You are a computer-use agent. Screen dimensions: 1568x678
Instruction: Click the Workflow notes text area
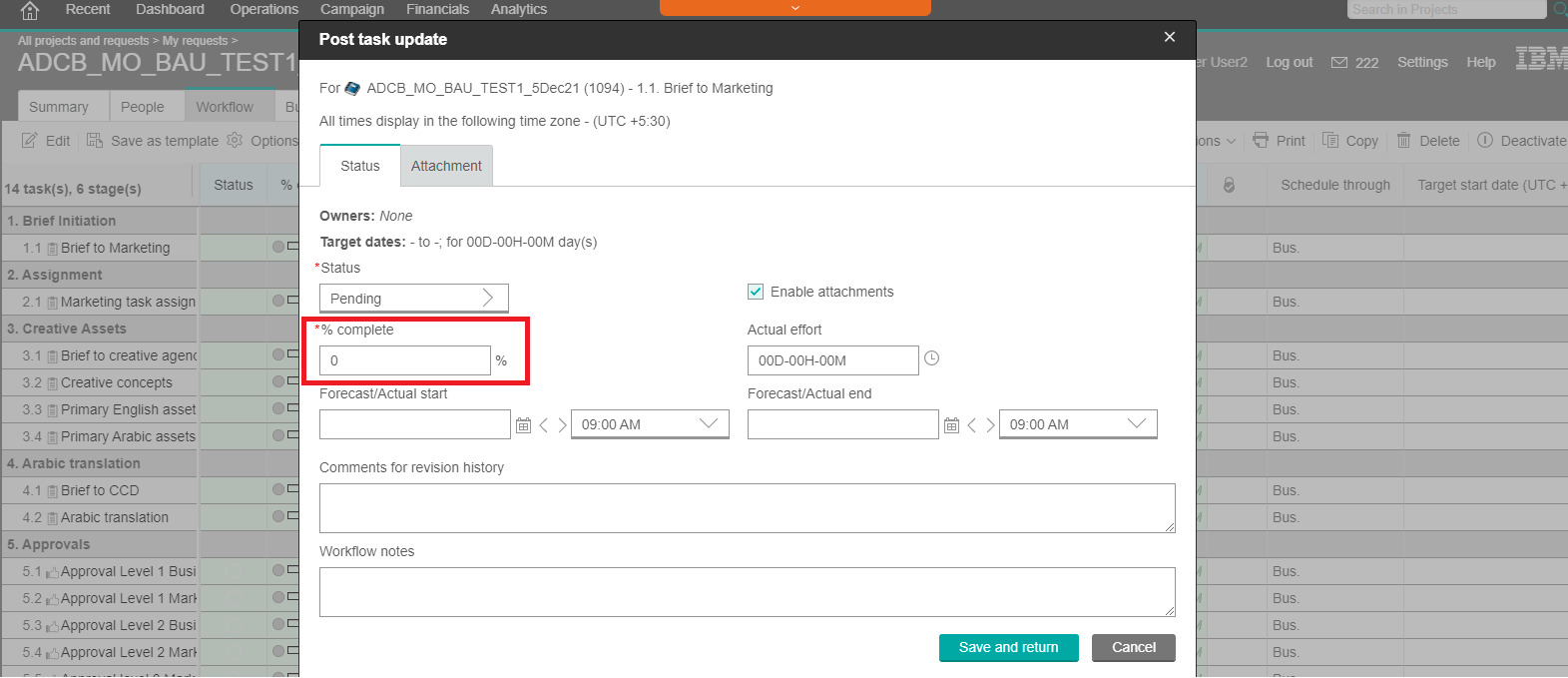pos(747,592)
